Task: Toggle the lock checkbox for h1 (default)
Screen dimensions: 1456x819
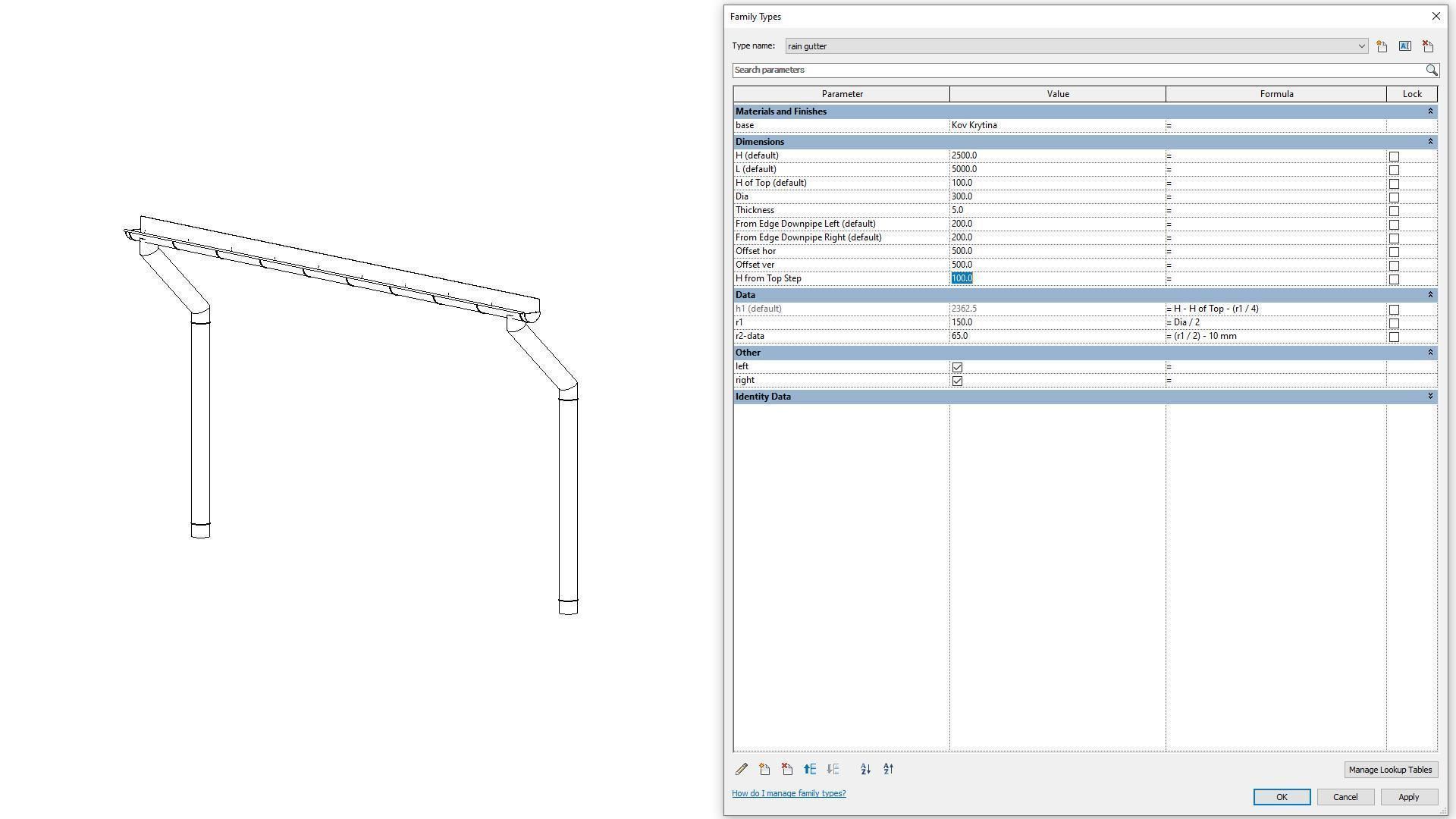Action: pos(1394,309)
